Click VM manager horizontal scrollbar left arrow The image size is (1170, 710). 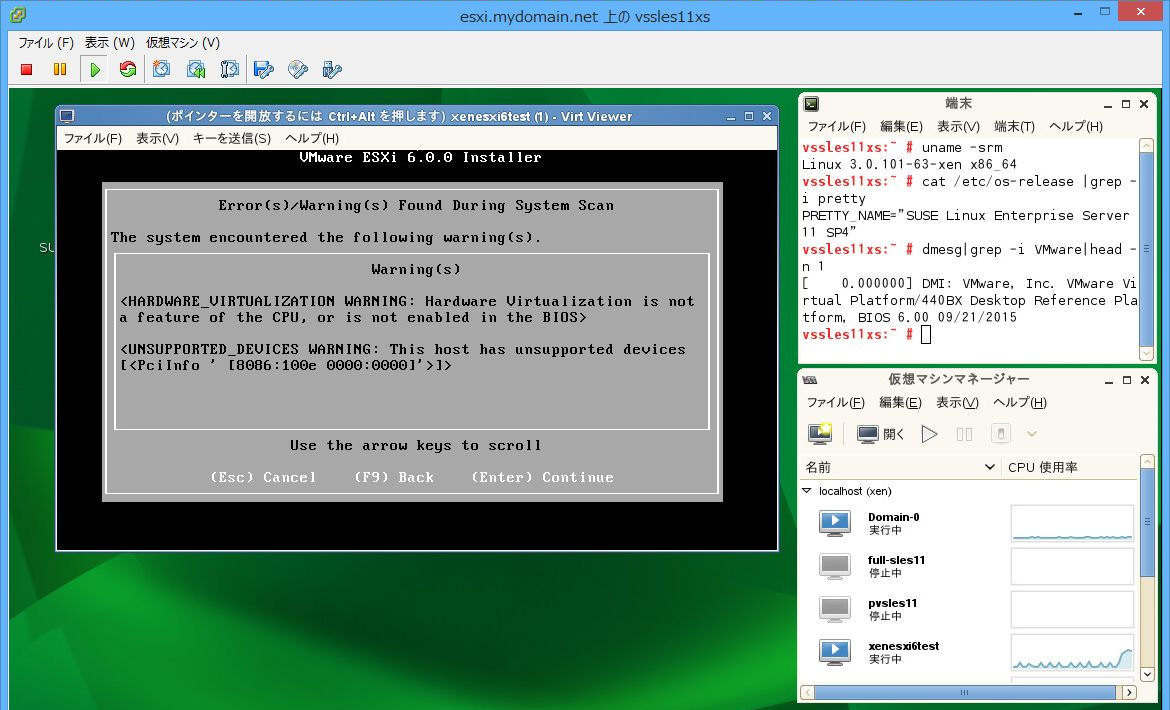point(807,692)
